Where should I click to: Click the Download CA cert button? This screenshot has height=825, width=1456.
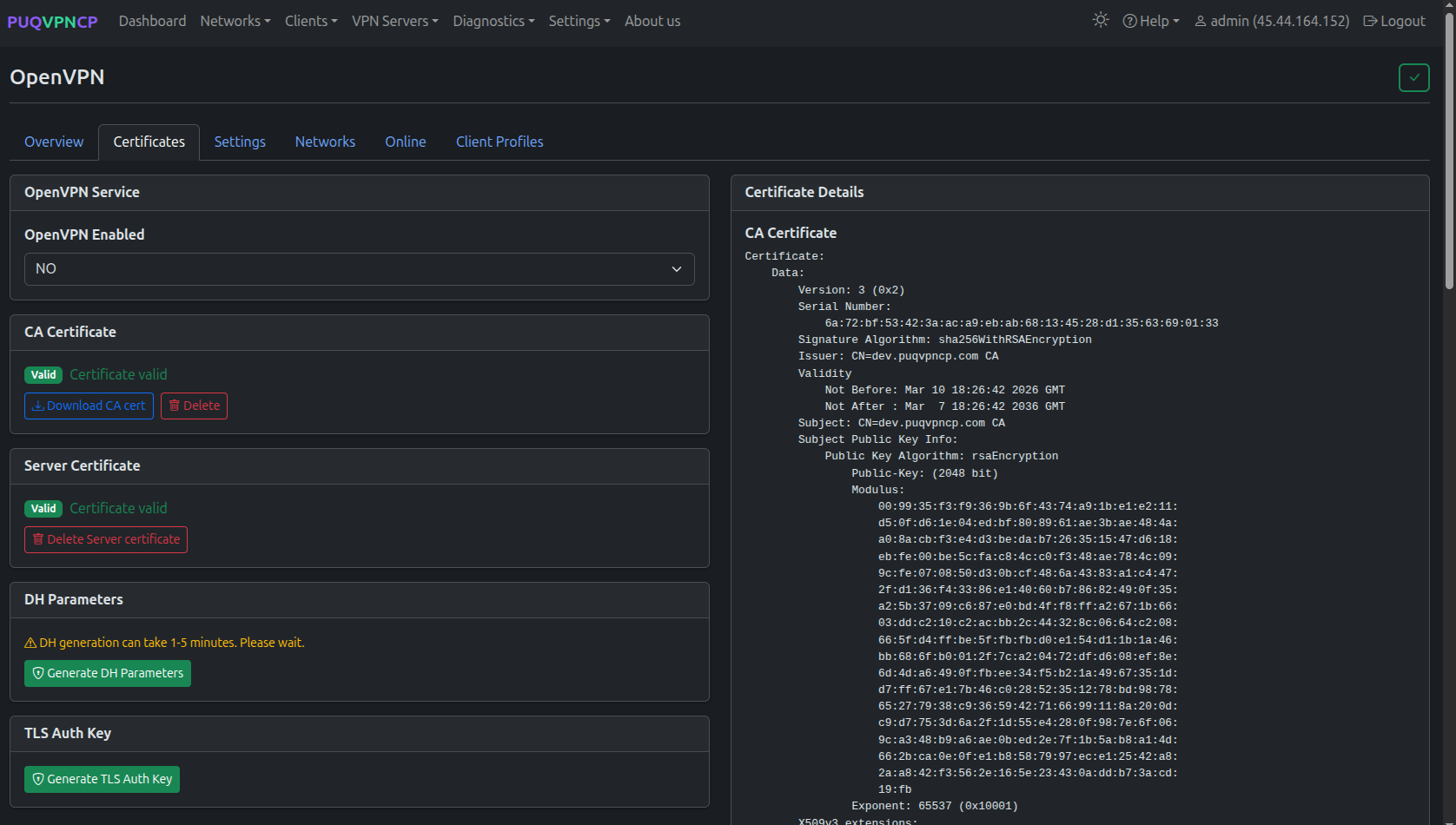tap(89, 406)
